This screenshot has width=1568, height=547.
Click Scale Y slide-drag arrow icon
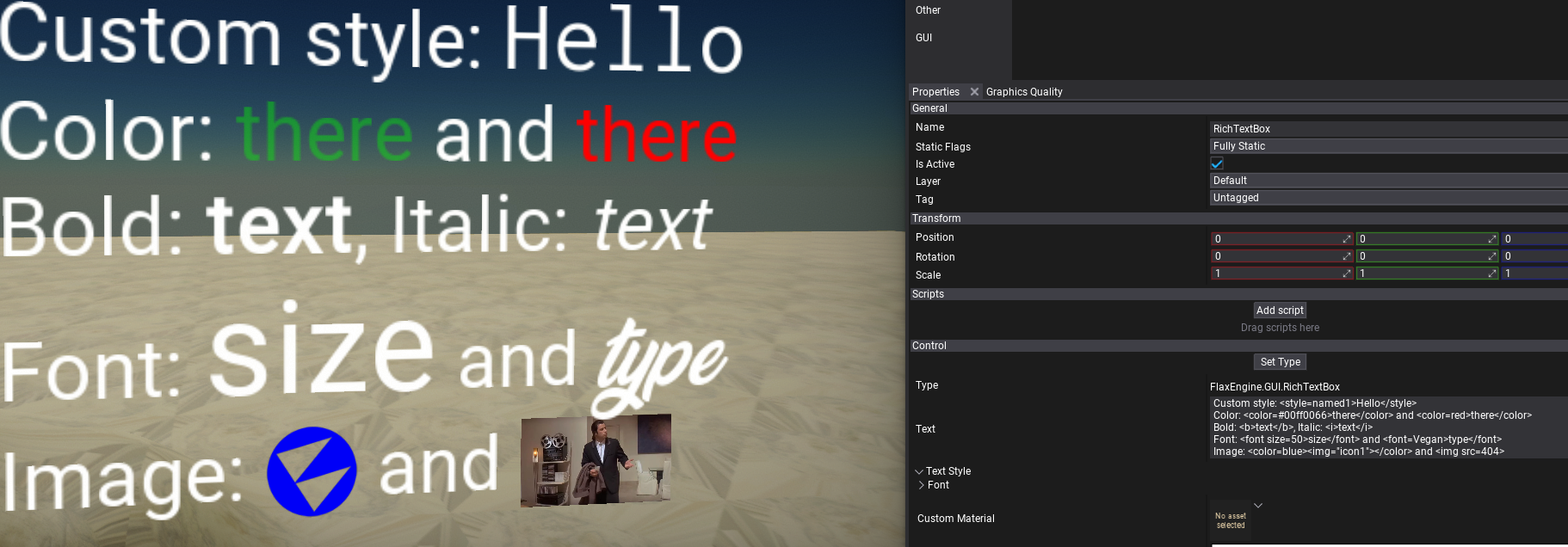1491,273
